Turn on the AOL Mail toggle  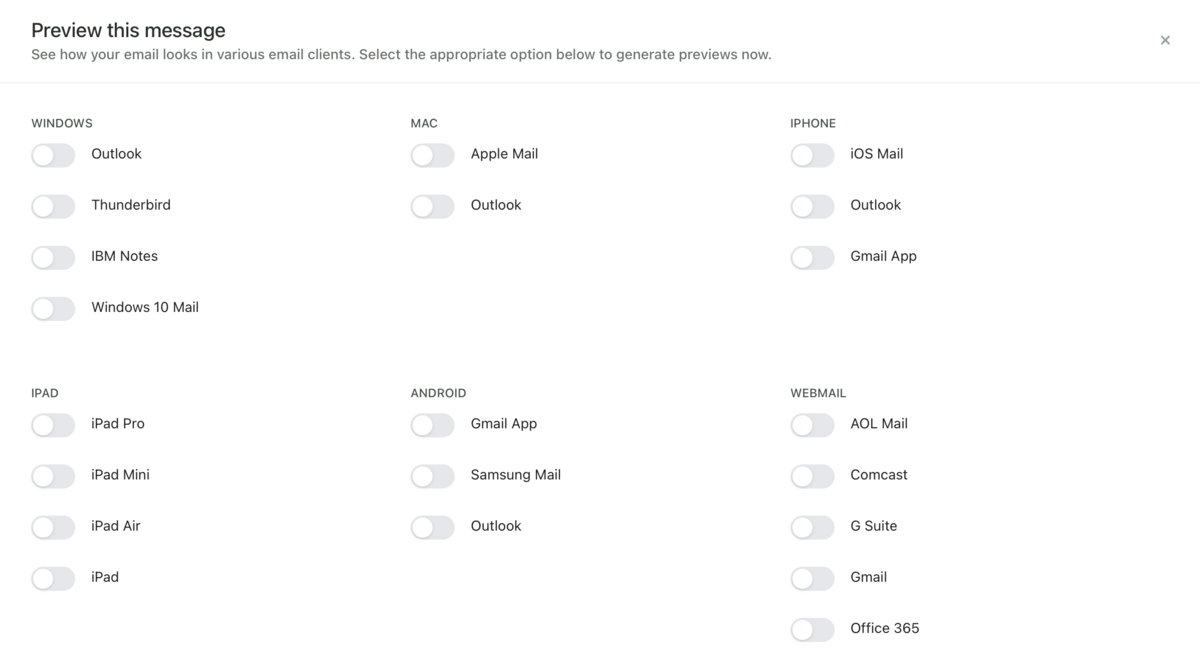coord(812,425)
